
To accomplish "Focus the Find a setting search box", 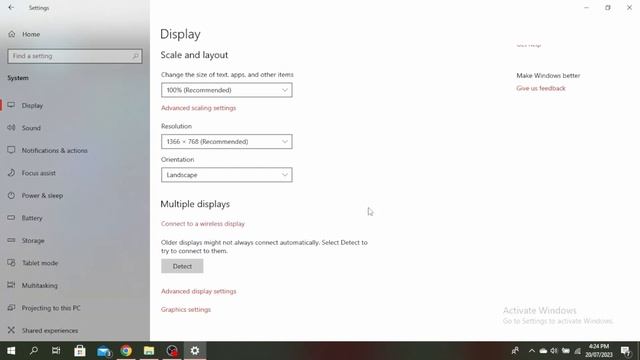I will [75, 56].
